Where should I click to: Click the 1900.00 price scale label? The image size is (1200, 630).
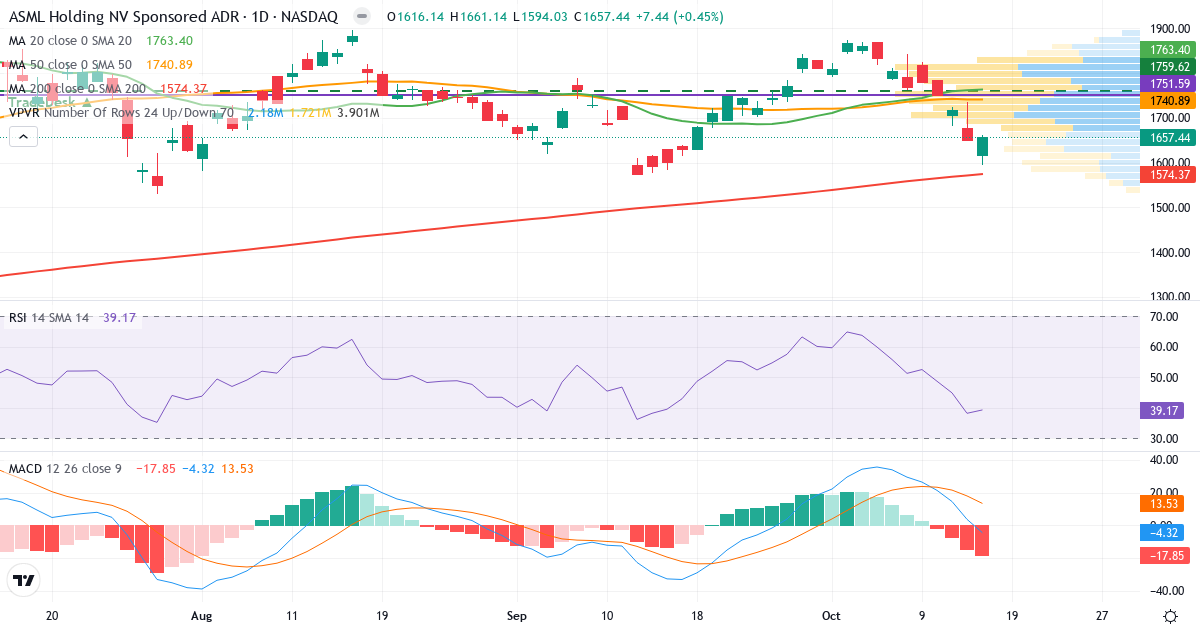(x=1168, y=29)
